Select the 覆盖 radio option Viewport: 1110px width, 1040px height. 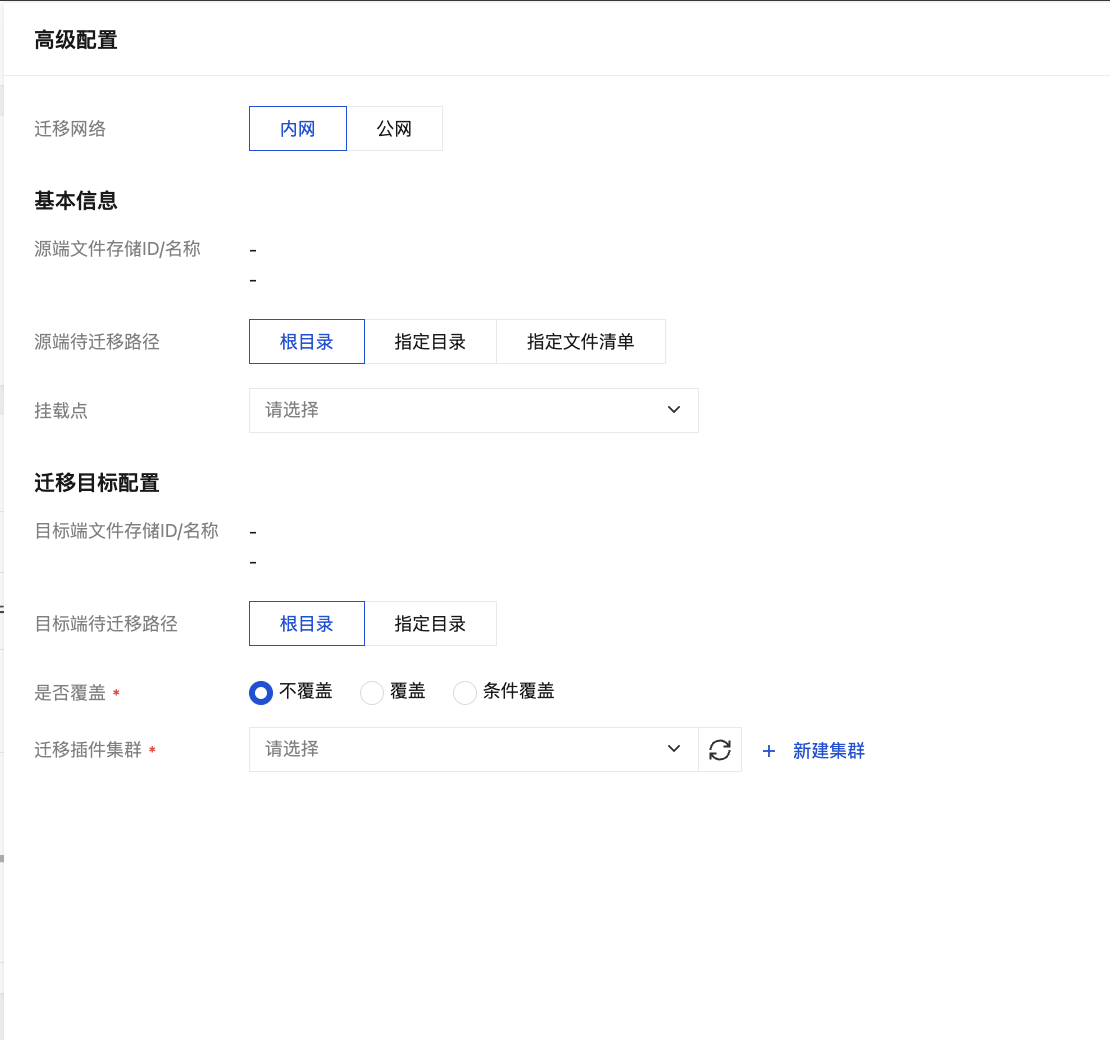tap(372, 692)
